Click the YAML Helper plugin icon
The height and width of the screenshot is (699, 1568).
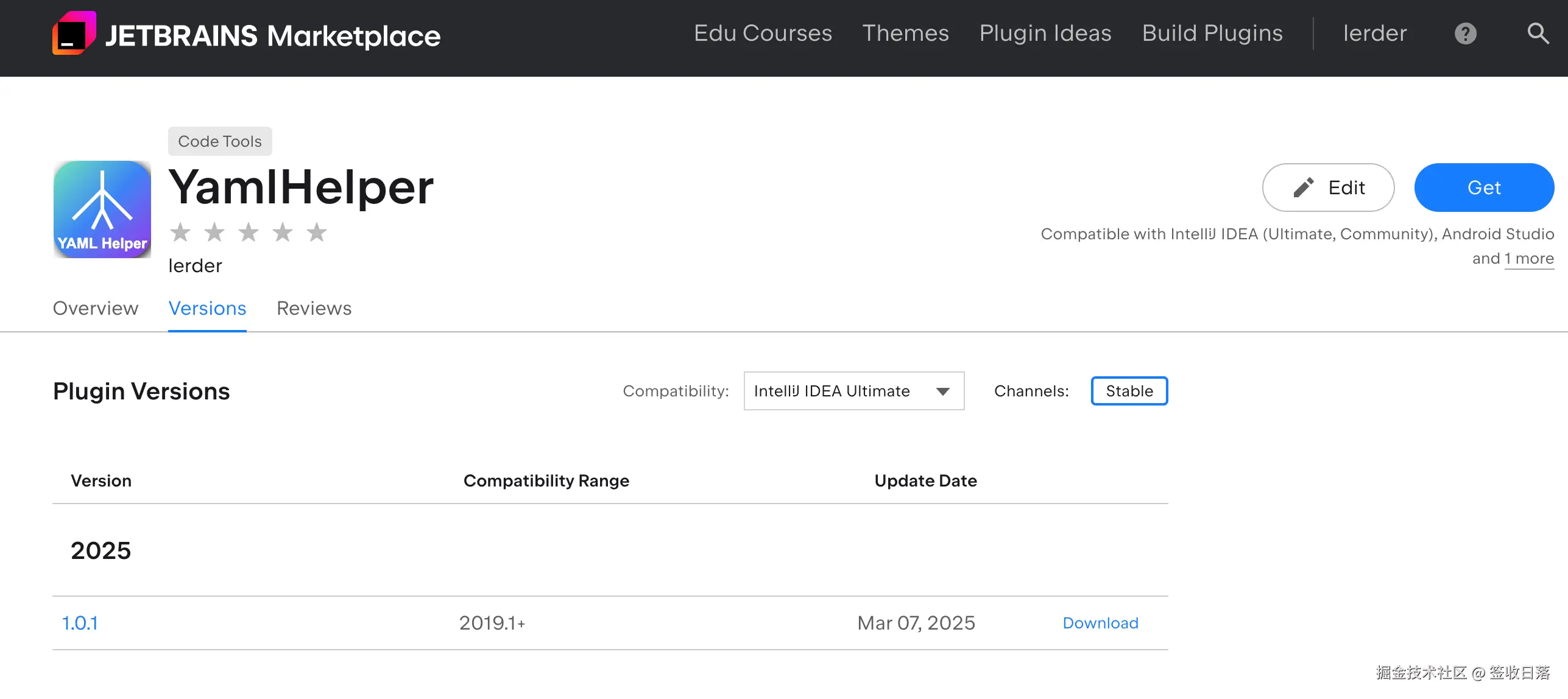pos(102,209)
